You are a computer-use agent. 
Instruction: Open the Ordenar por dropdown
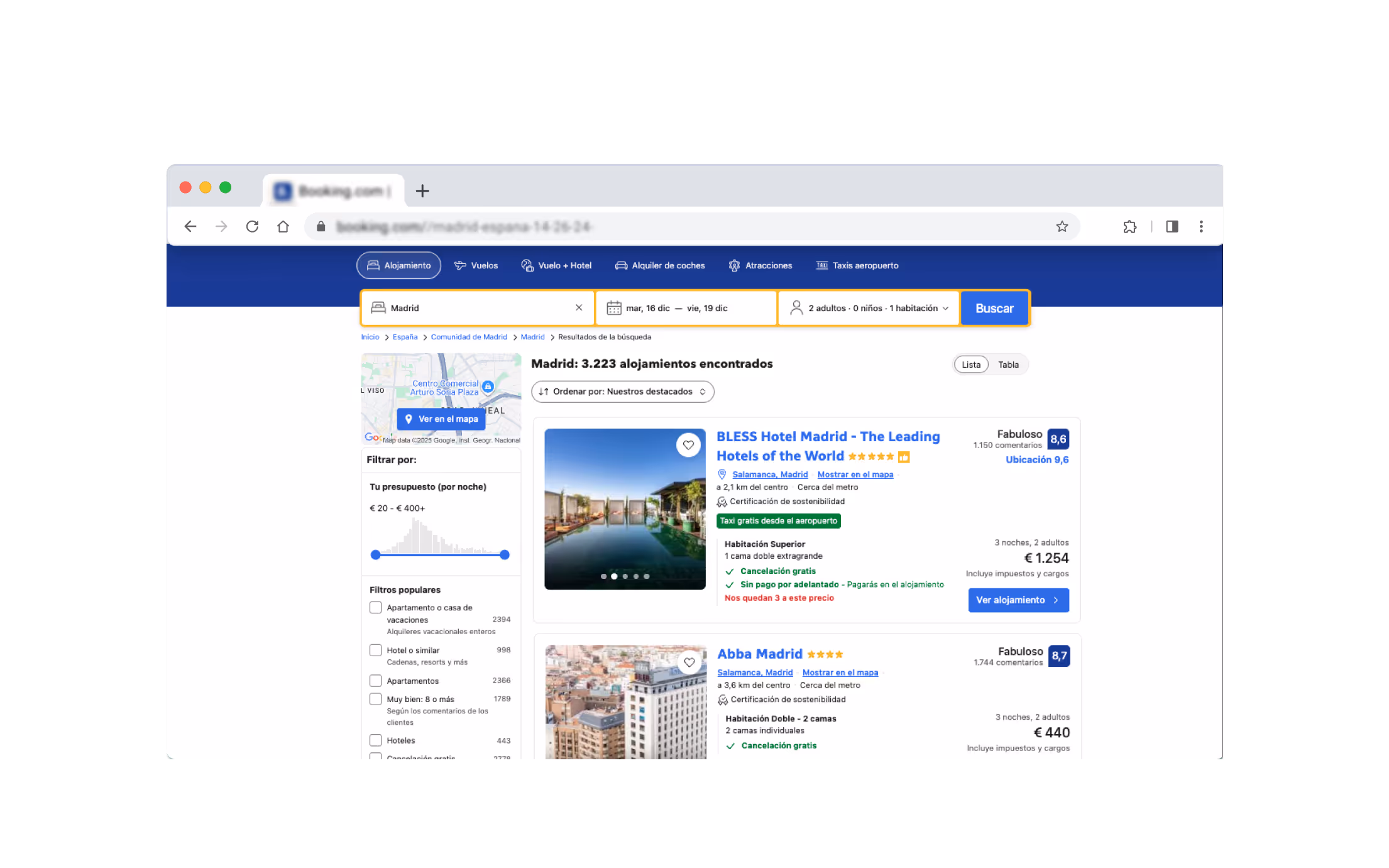(622, 391)
